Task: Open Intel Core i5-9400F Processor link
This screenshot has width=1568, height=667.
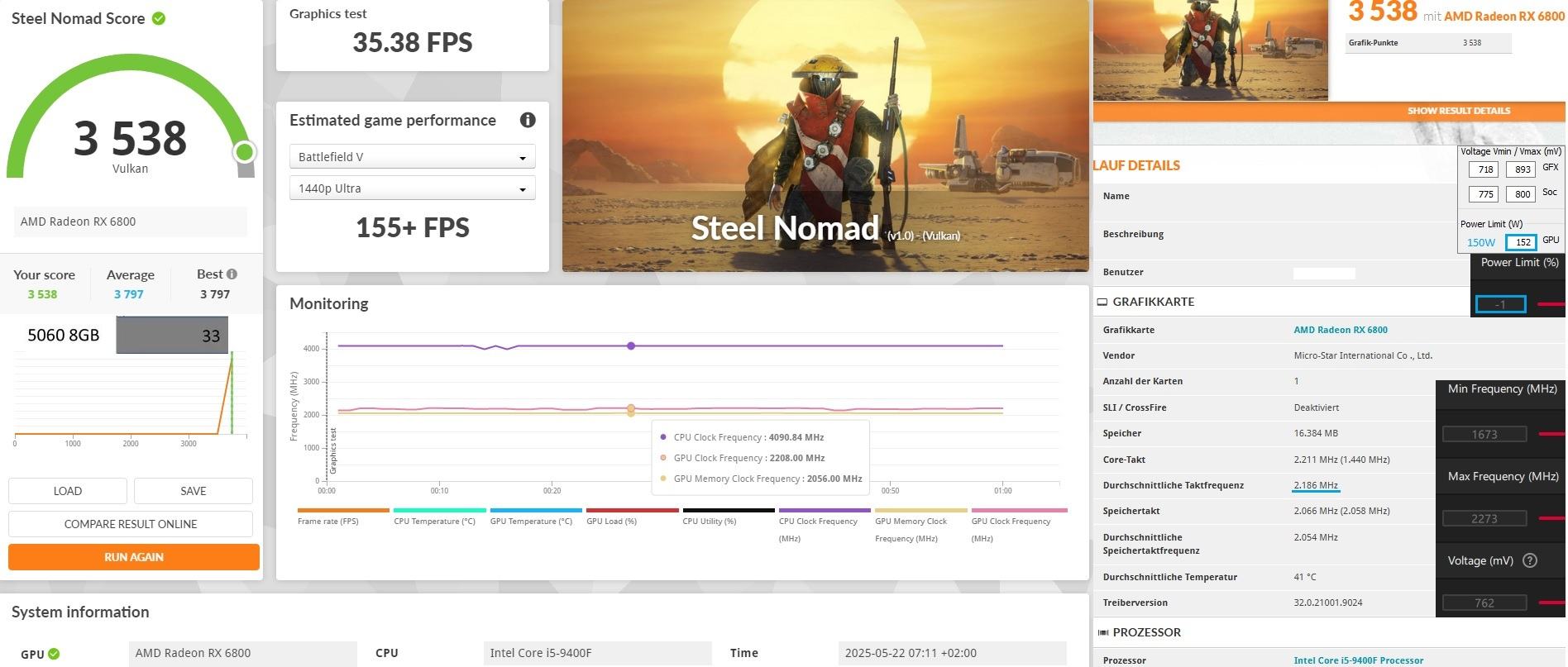Action: 1359,660
